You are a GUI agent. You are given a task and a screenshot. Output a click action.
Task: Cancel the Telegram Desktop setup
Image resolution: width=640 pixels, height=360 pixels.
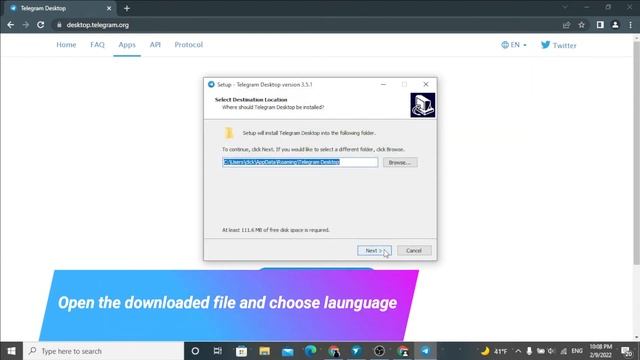[x=414, y=250]
